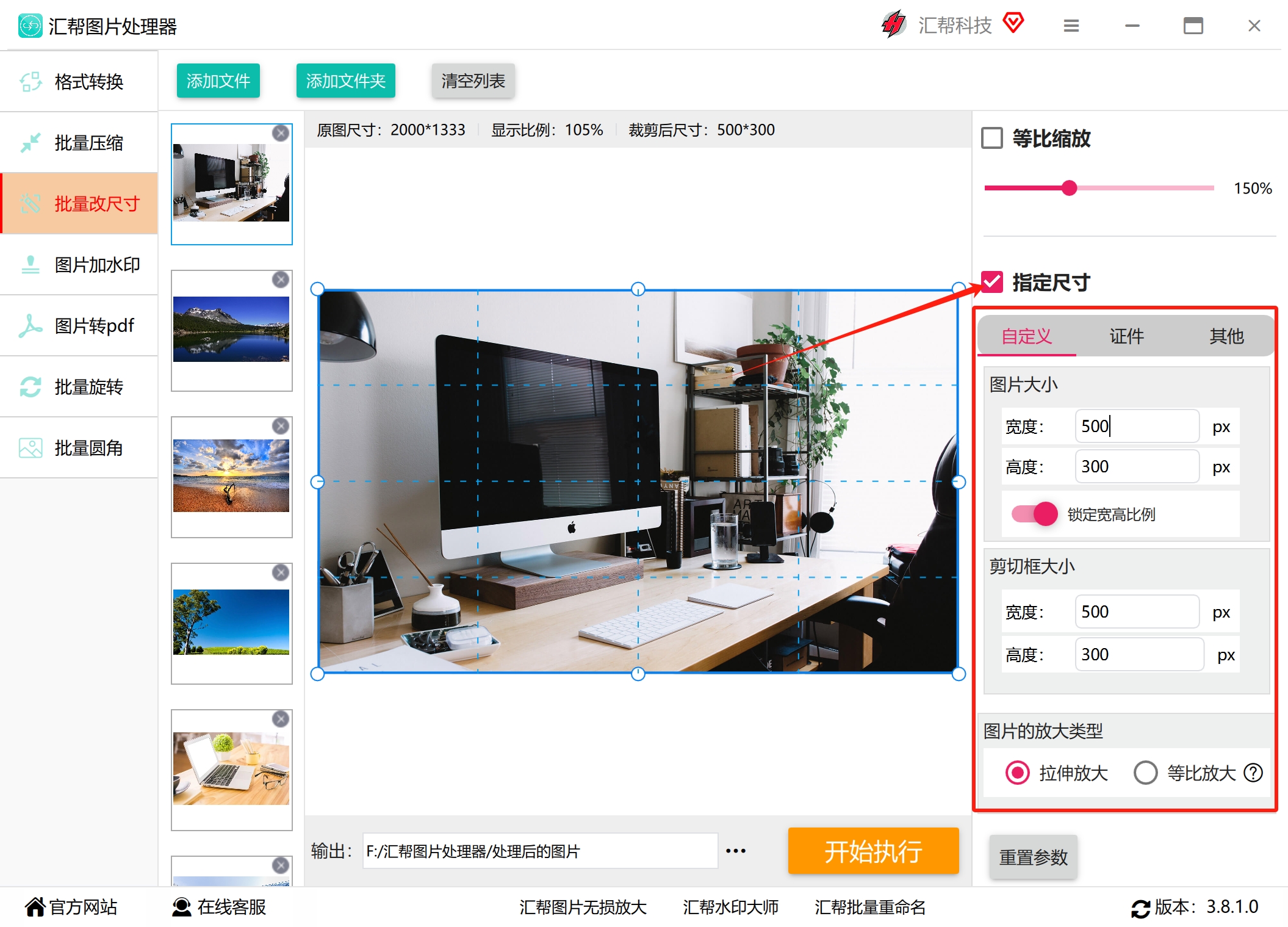Viewport: 1288px width, 927px height.
Task: Click the light pink part of the slider track
Action: pos(1146,188)
